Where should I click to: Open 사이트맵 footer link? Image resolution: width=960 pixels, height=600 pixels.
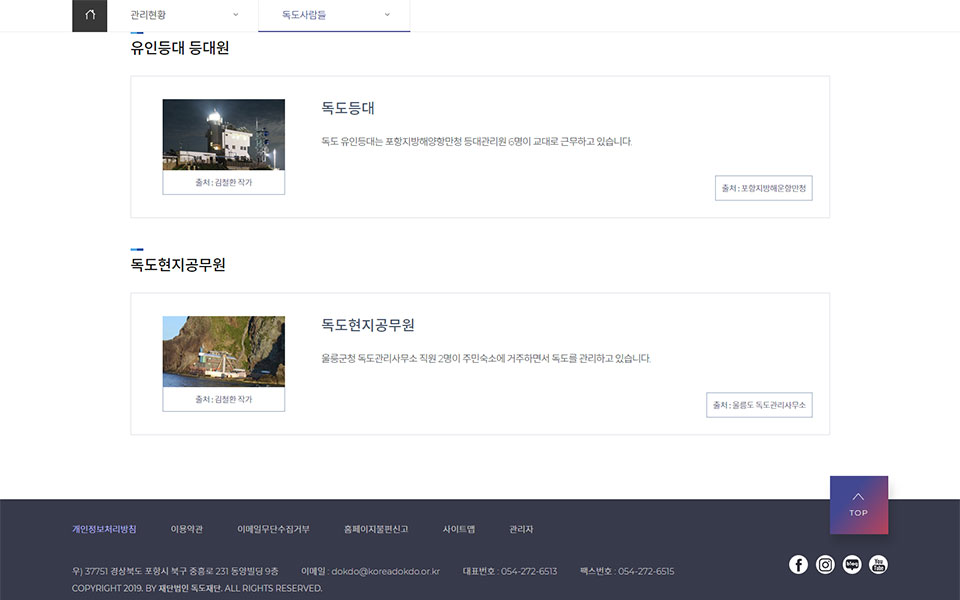(x=459, y=529)
